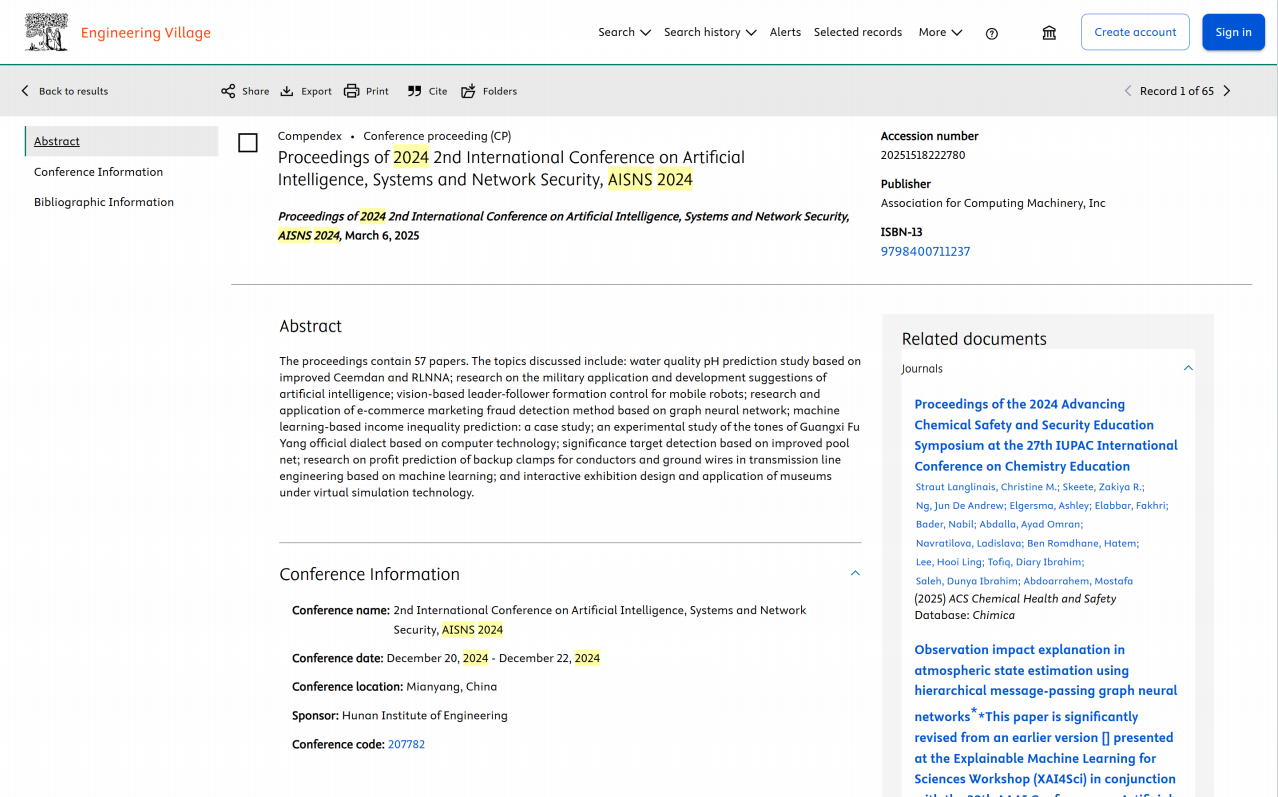
Task: Click author Tofiq, Diary Ibrahim
Action: 1035,562
